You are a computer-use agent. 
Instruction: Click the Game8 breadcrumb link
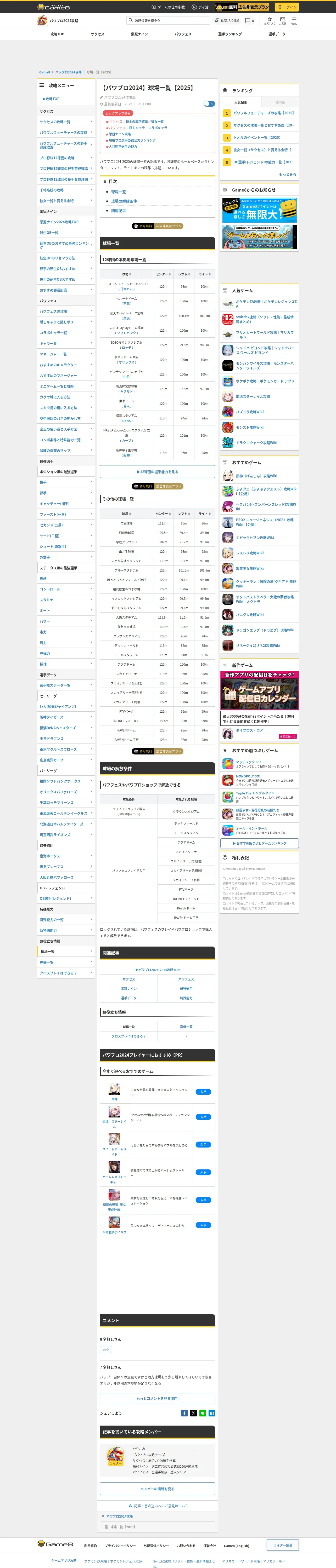44,72
